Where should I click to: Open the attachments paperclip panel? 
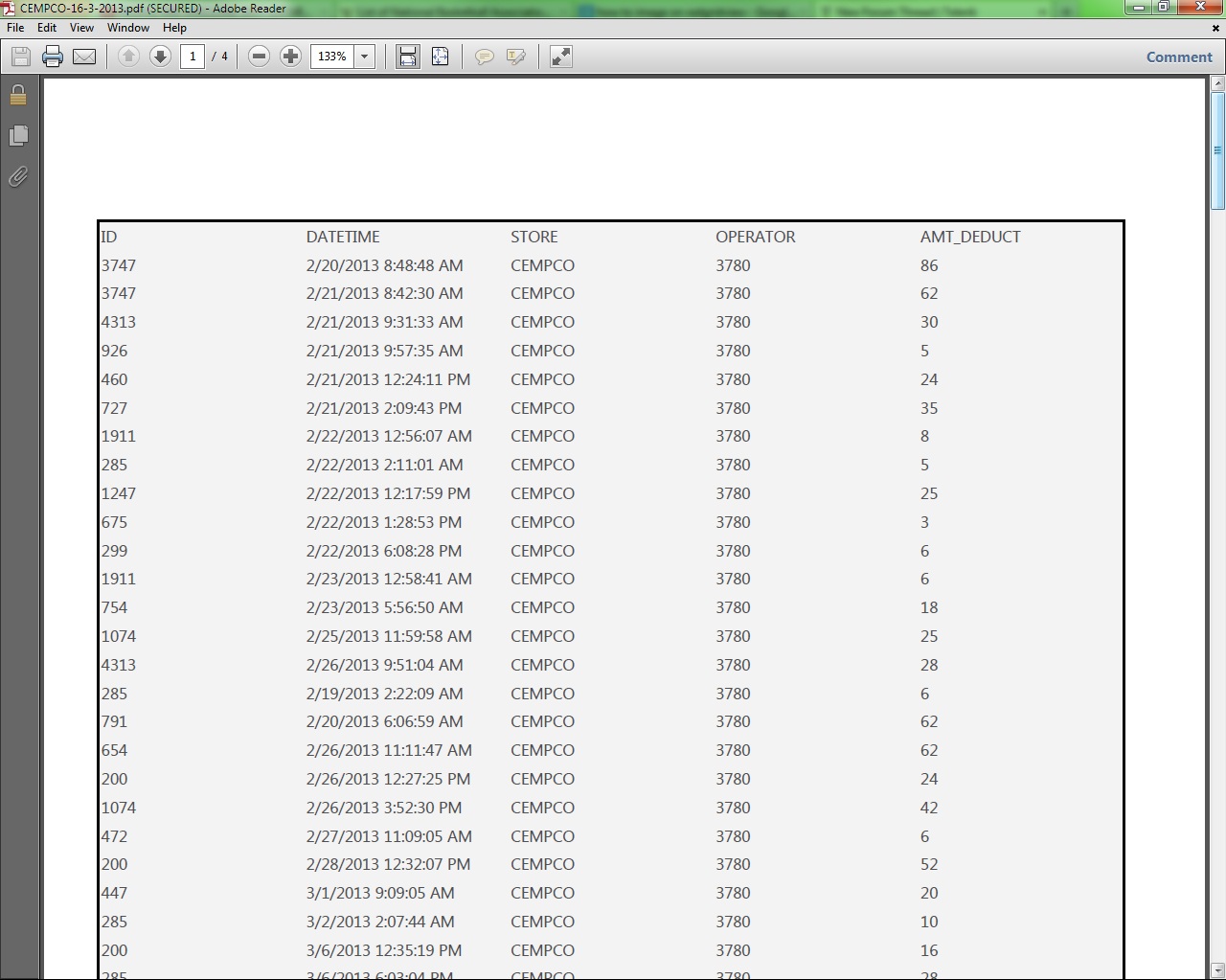point(18,176)
